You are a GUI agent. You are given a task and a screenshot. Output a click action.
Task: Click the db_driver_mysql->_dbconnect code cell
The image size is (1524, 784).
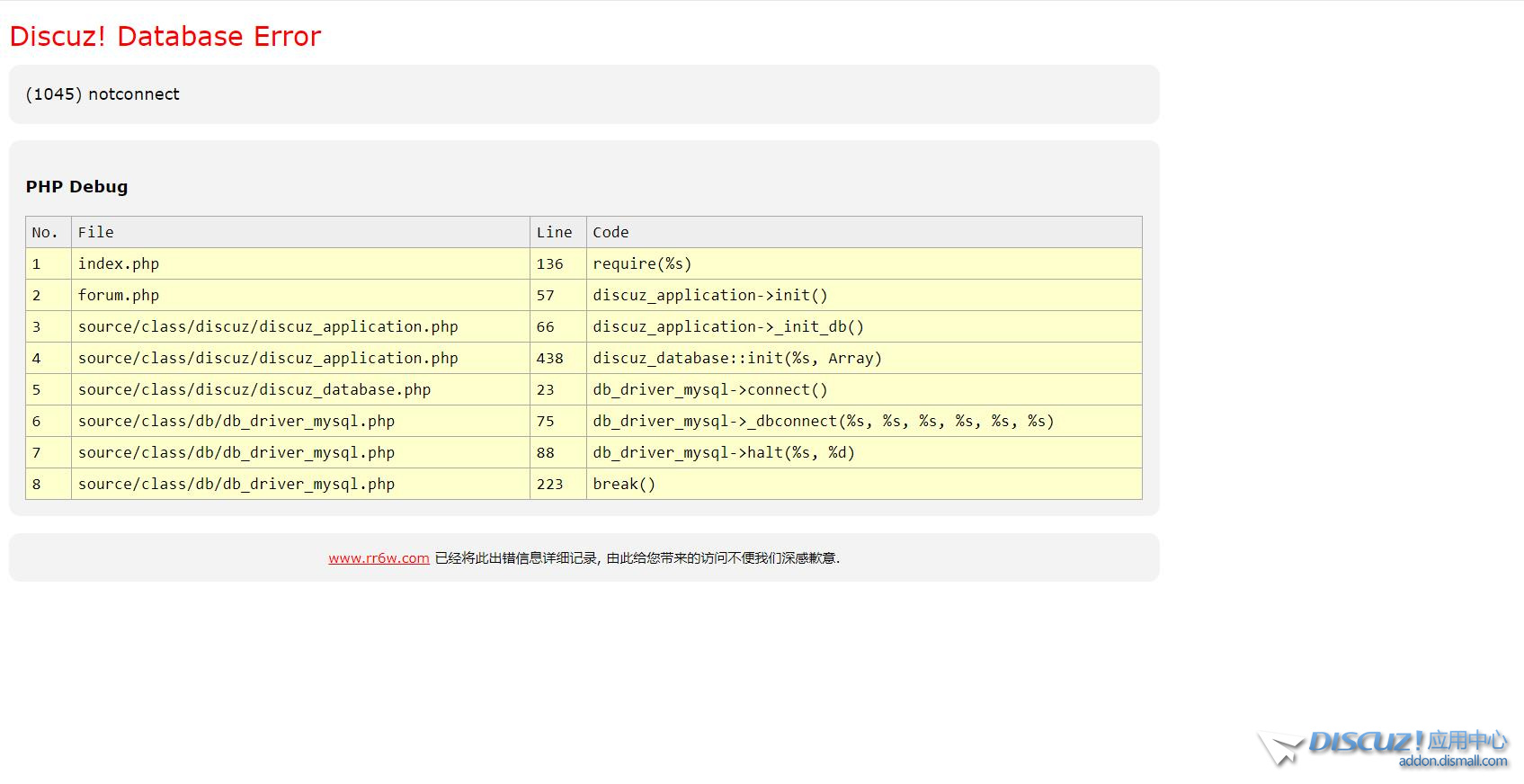click(x=864, y=421)
